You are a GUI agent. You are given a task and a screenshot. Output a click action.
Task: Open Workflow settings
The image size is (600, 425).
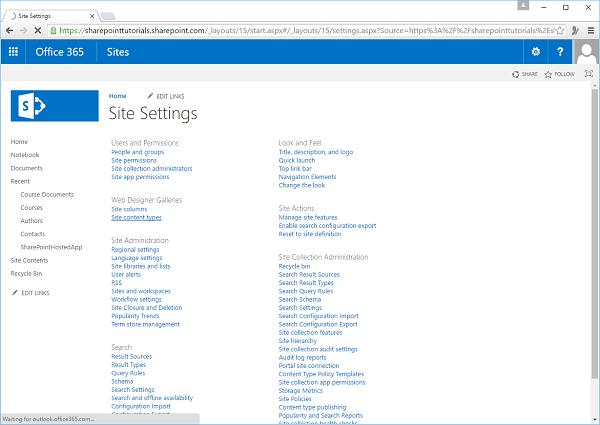coord(136,300)
